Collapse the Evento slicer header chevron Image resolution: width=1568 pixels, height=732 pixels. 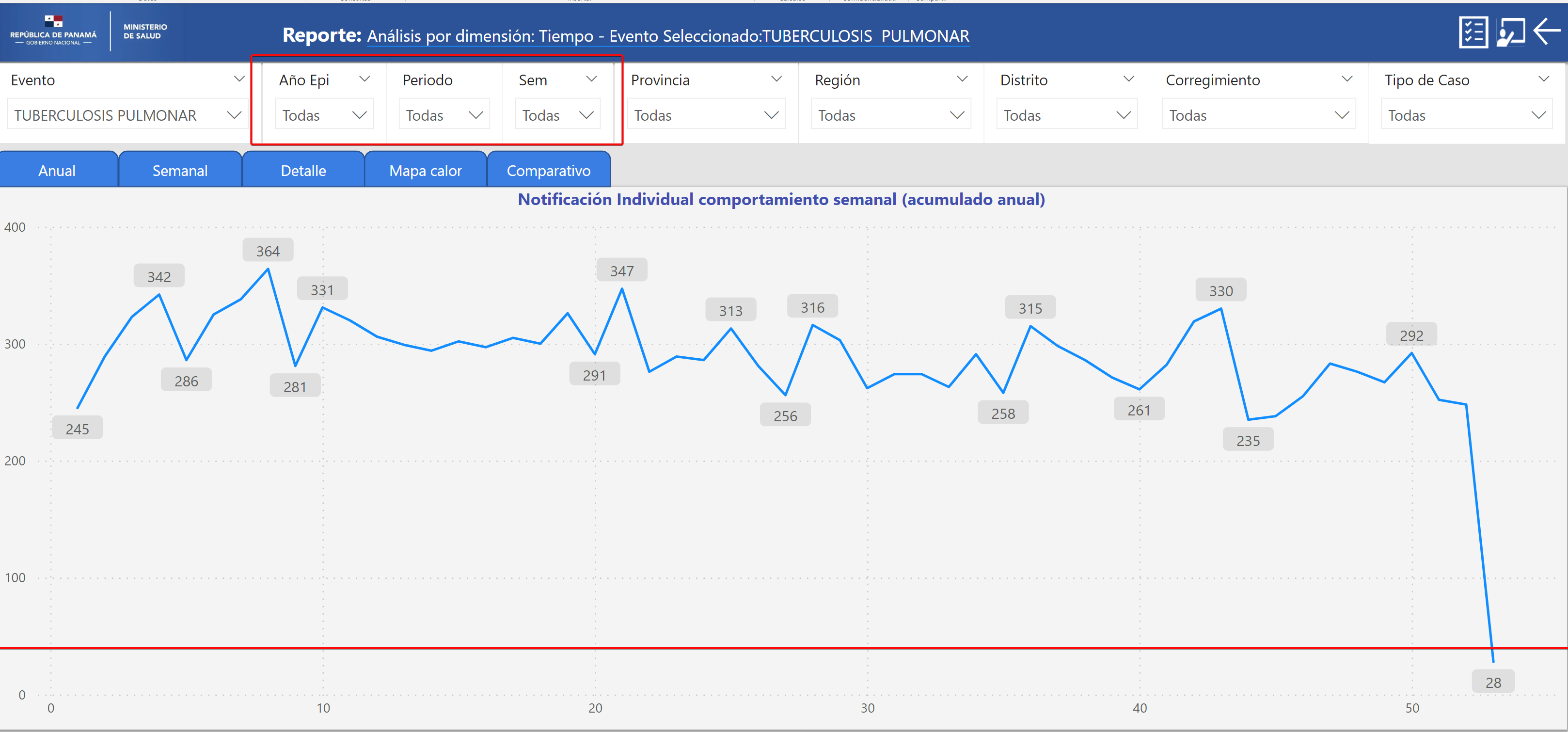238,79
